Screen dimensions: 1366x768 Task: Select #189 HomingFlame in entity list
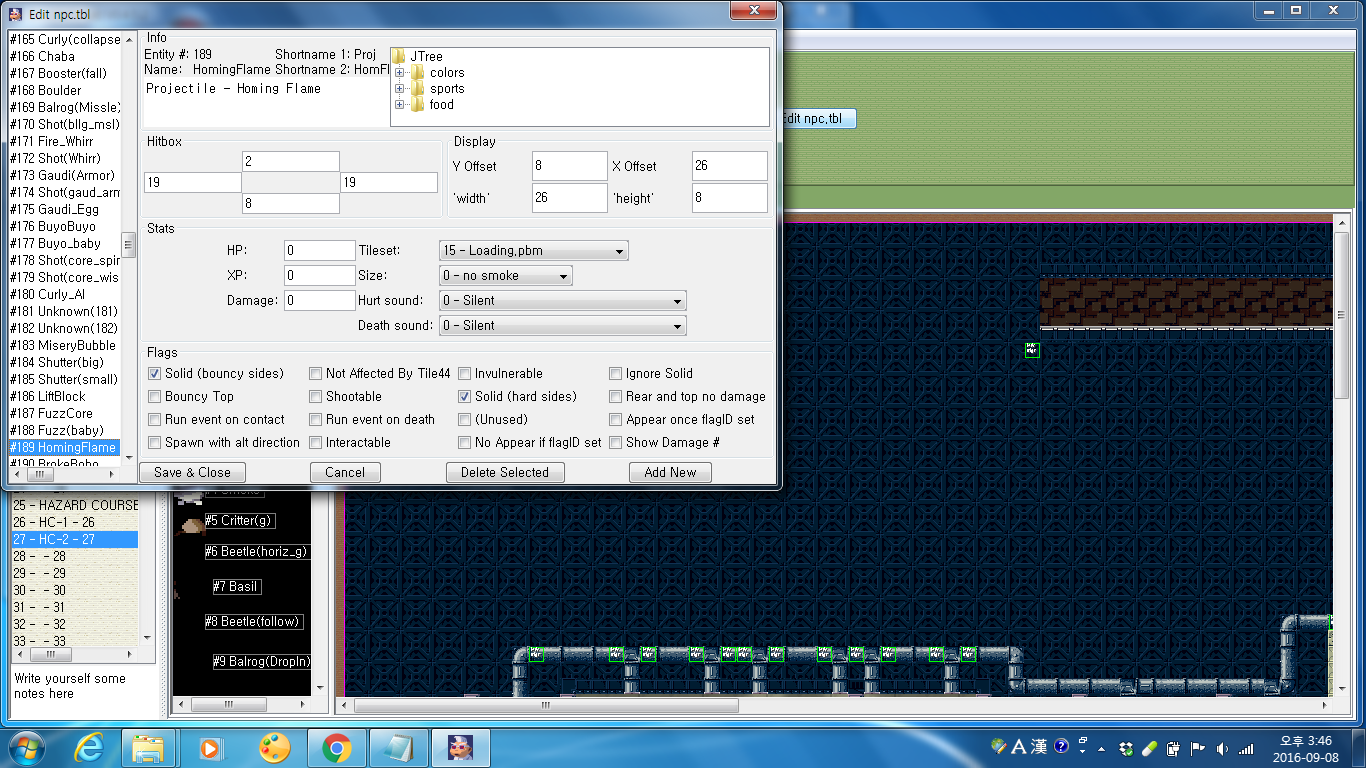(x=64, y=447)
